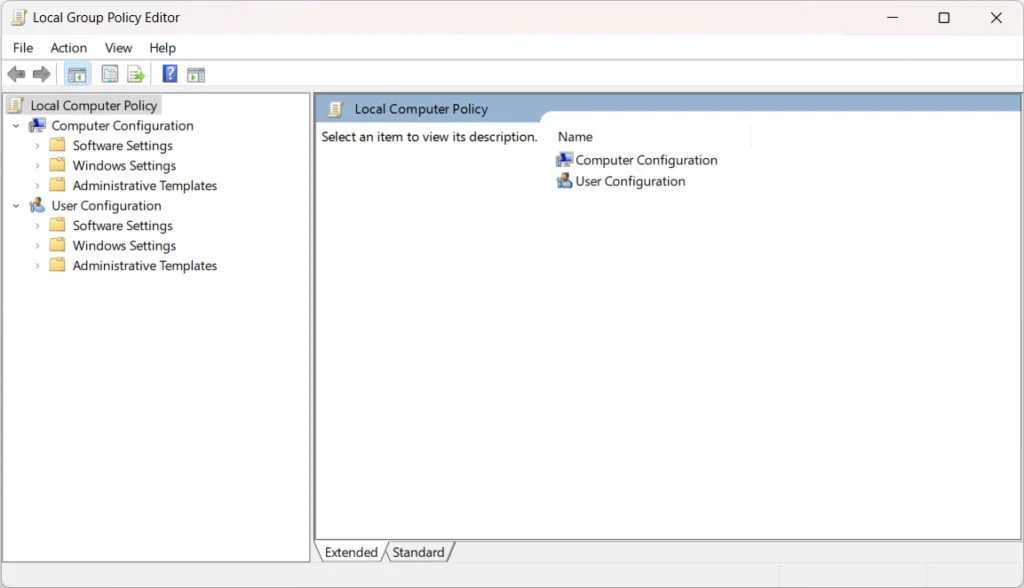Screen dimensions: 1024x588
Task: Click the Export List toolbar icon
Action: (x=136, y=74)
